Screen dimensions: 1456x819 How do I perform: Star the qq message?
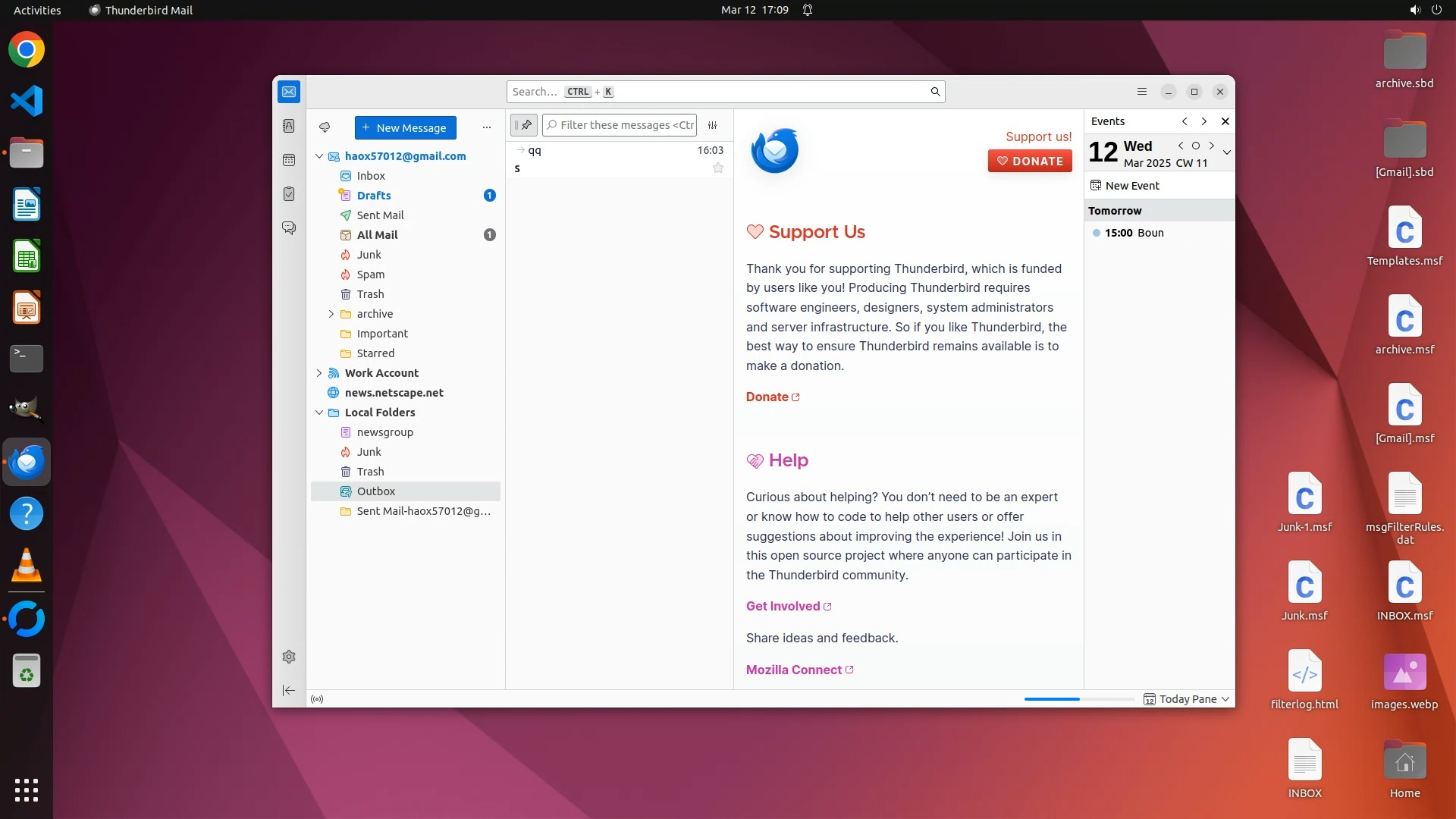coord(718,168)
